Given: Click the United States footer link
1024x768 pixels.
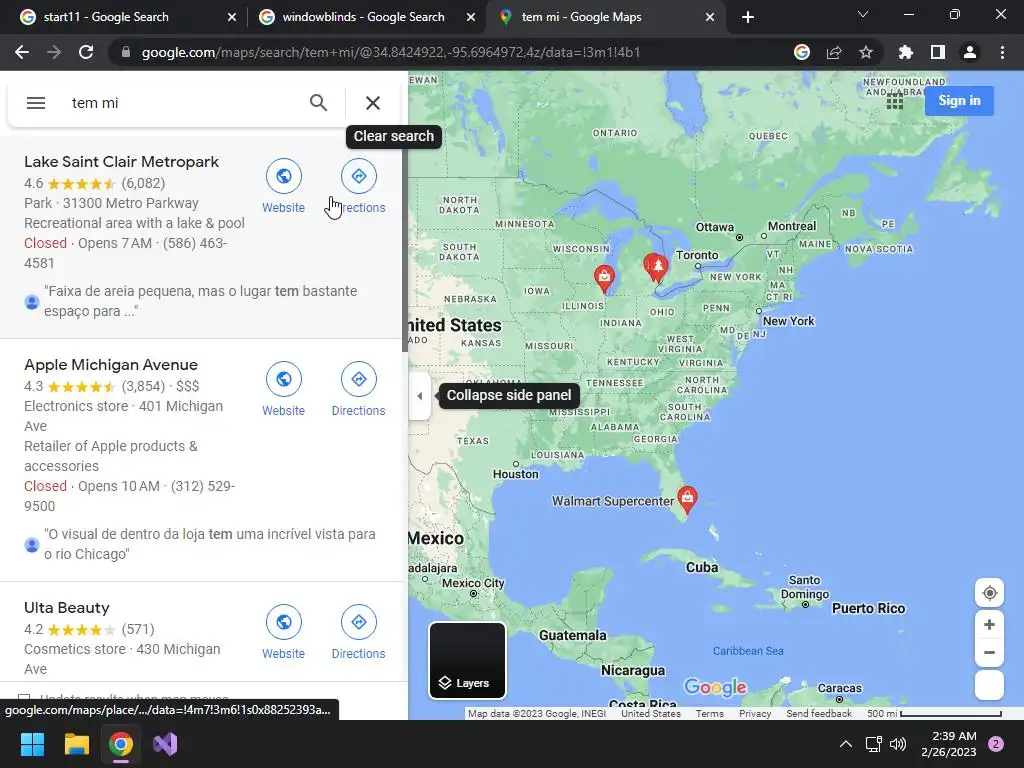Looking at the screenshot, I should click(650, 713).
